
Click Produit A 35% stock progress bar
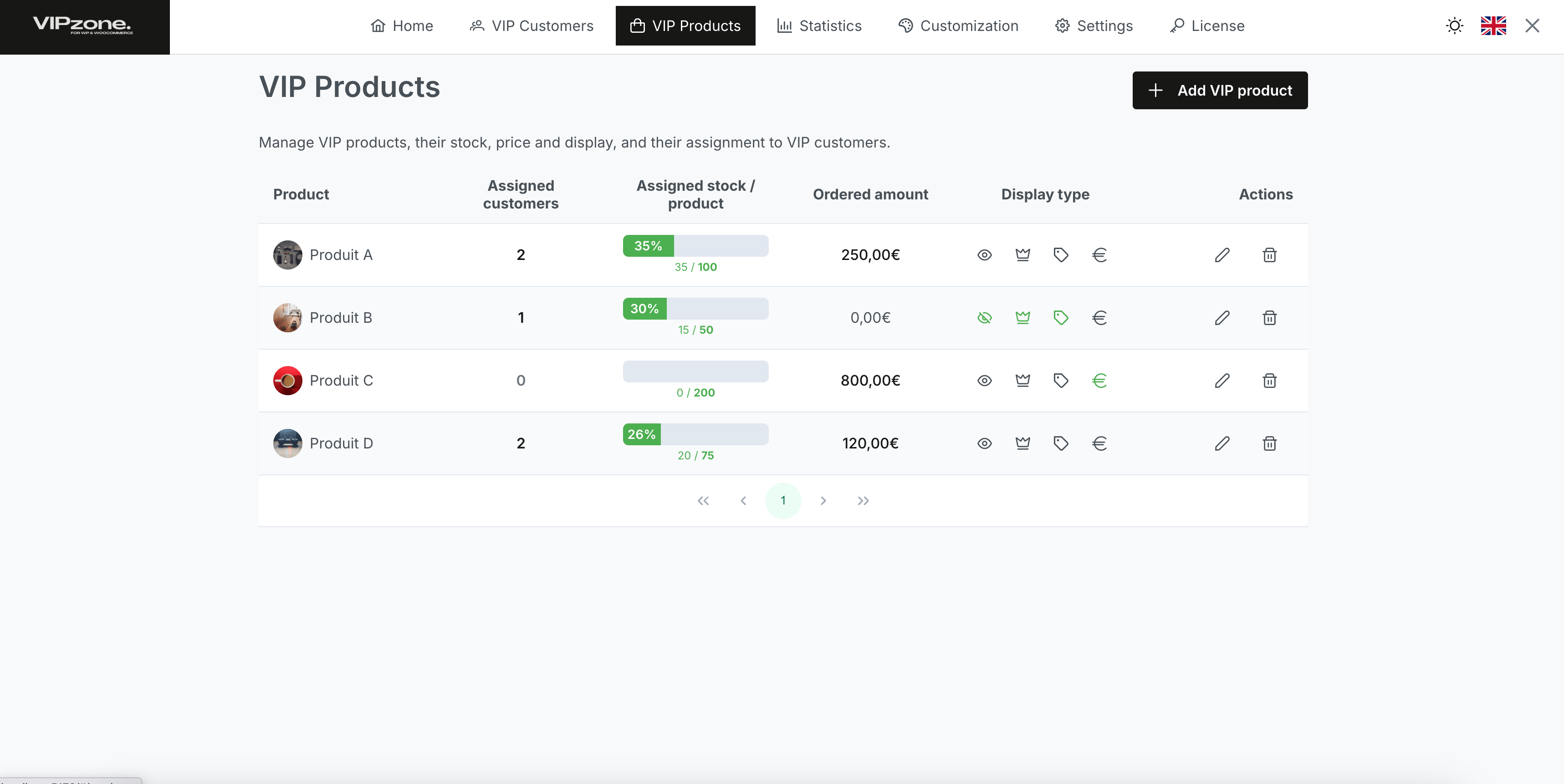click(696, 246)
